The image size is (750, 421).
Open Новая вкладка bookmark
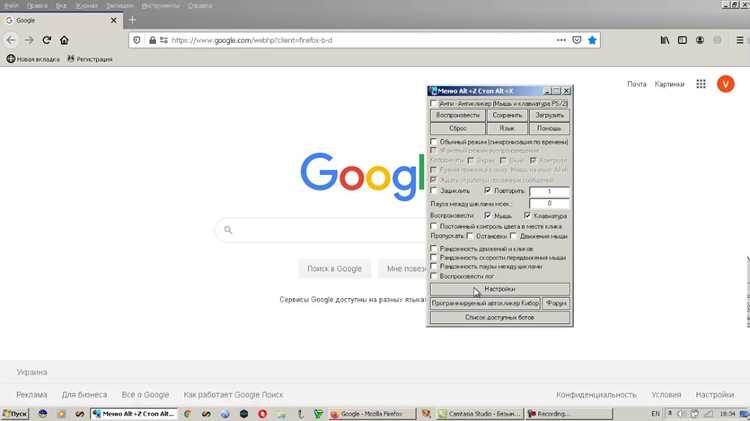pos(33,59)
